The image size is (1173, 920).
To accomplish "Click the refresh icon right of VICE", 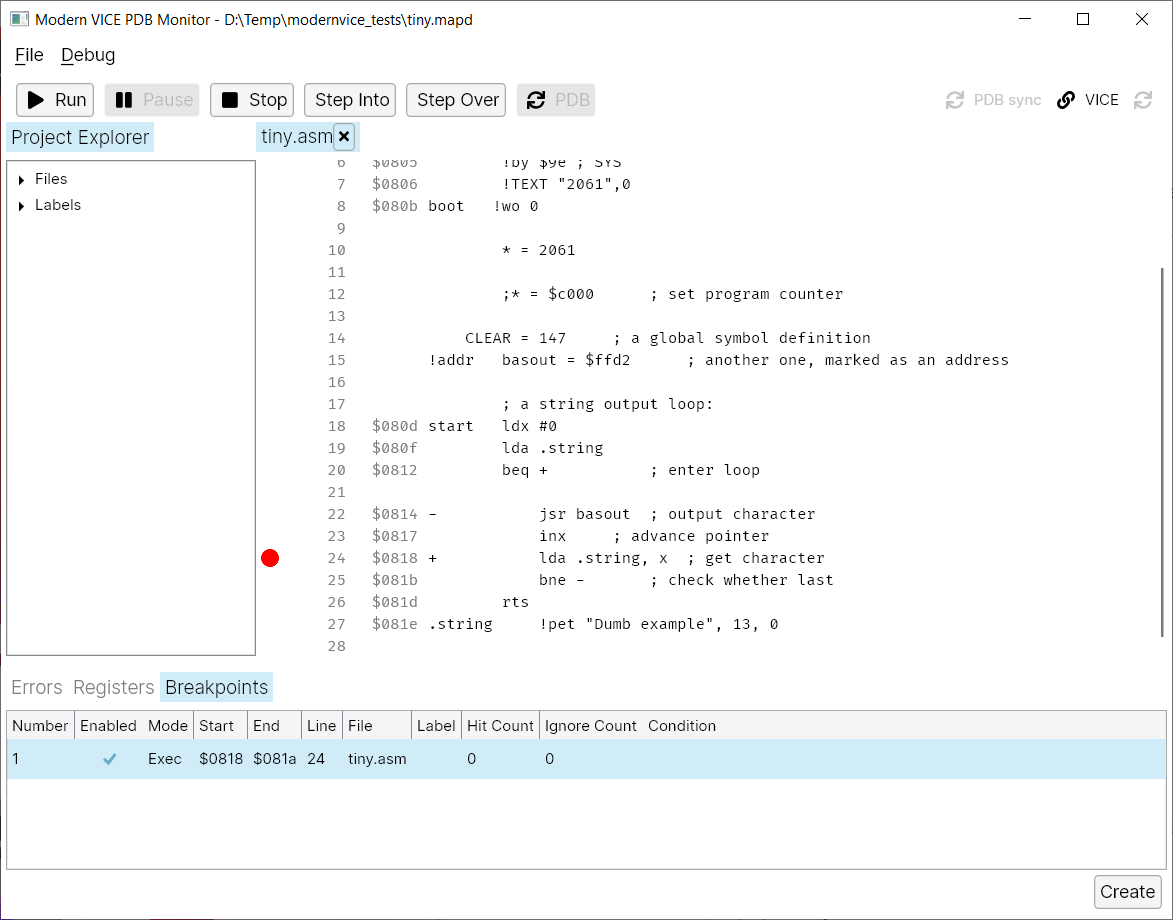I will click(x=1143, y=100).
